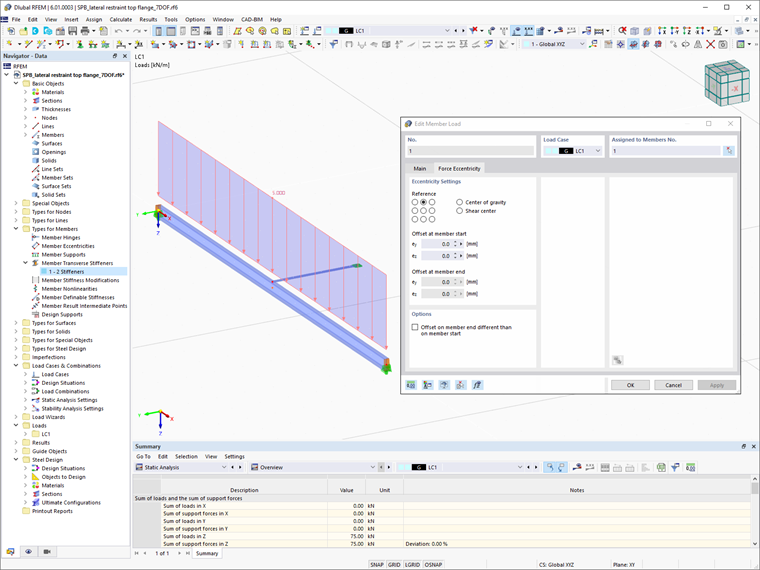760x570 pixels.
Task: Toggle the GRID status bar button
Action: [x=394, y=565]
